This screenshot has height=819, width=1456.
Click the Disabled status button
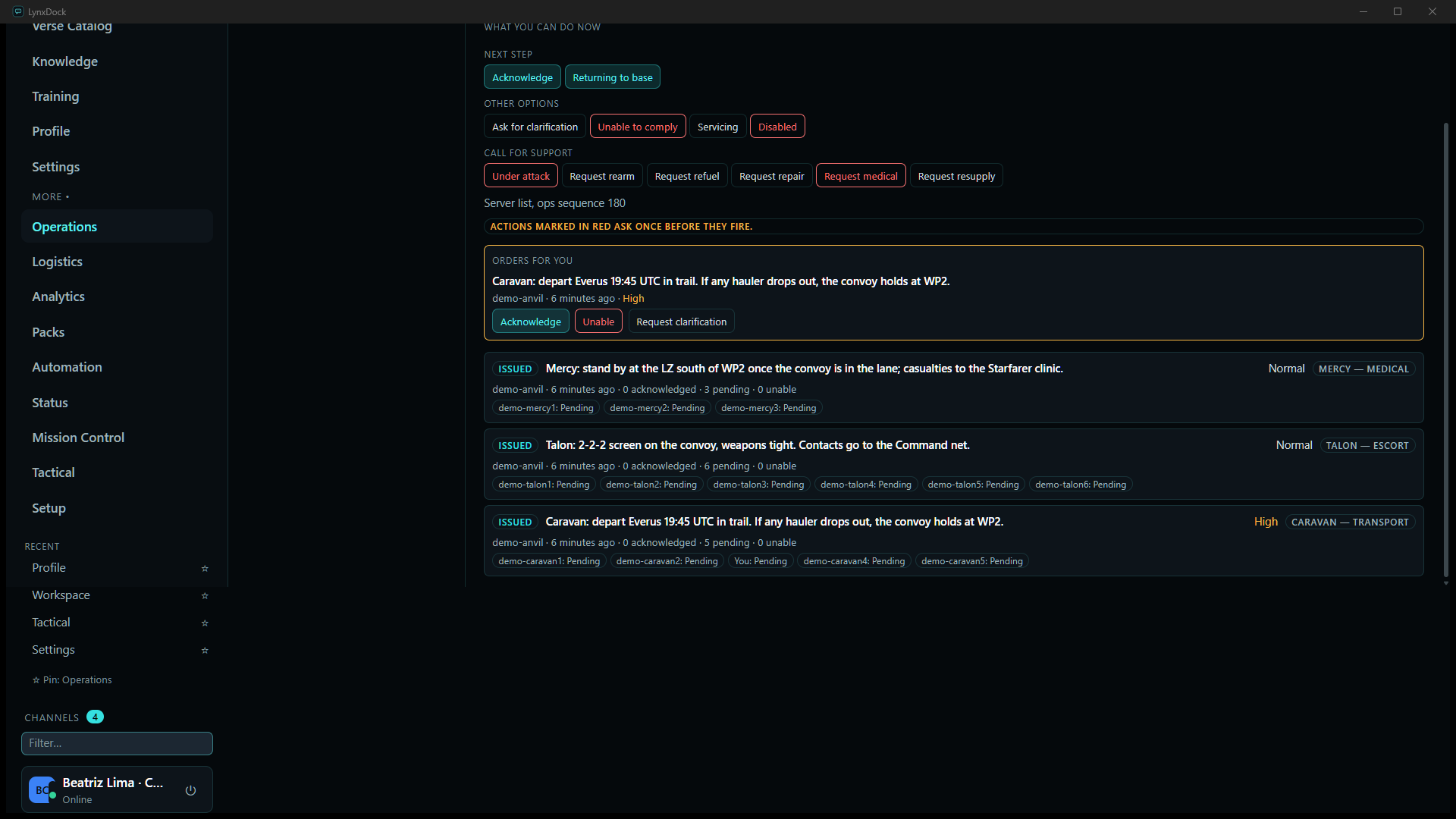point(777,127)
